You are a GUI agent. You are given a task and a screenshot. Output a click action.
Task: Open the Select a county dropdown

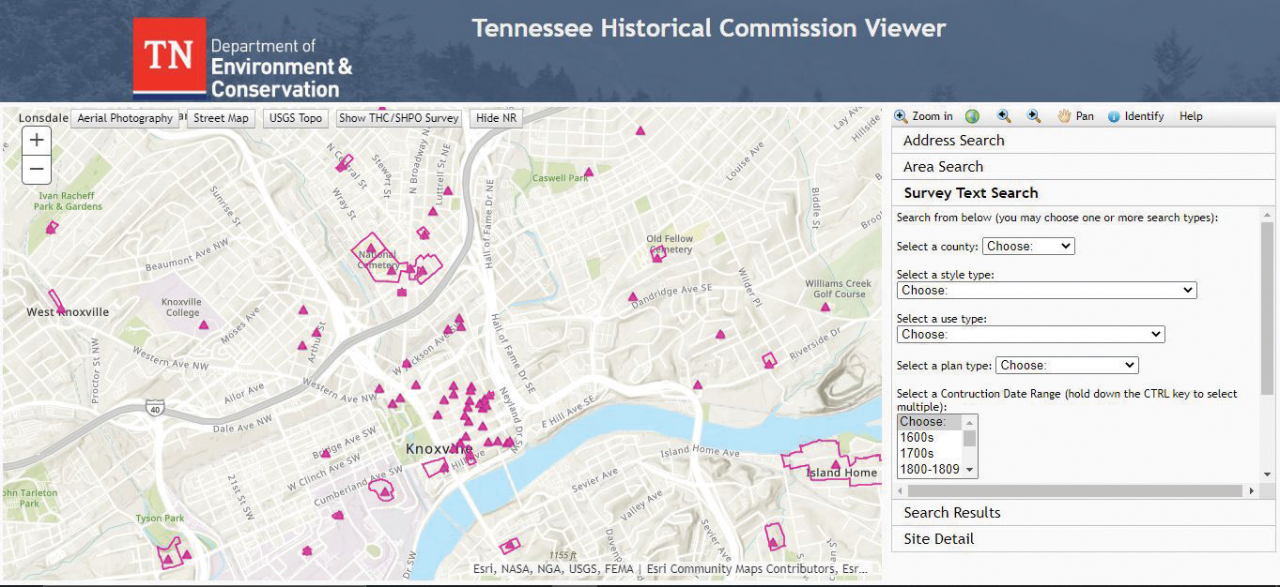[1028, 246]
